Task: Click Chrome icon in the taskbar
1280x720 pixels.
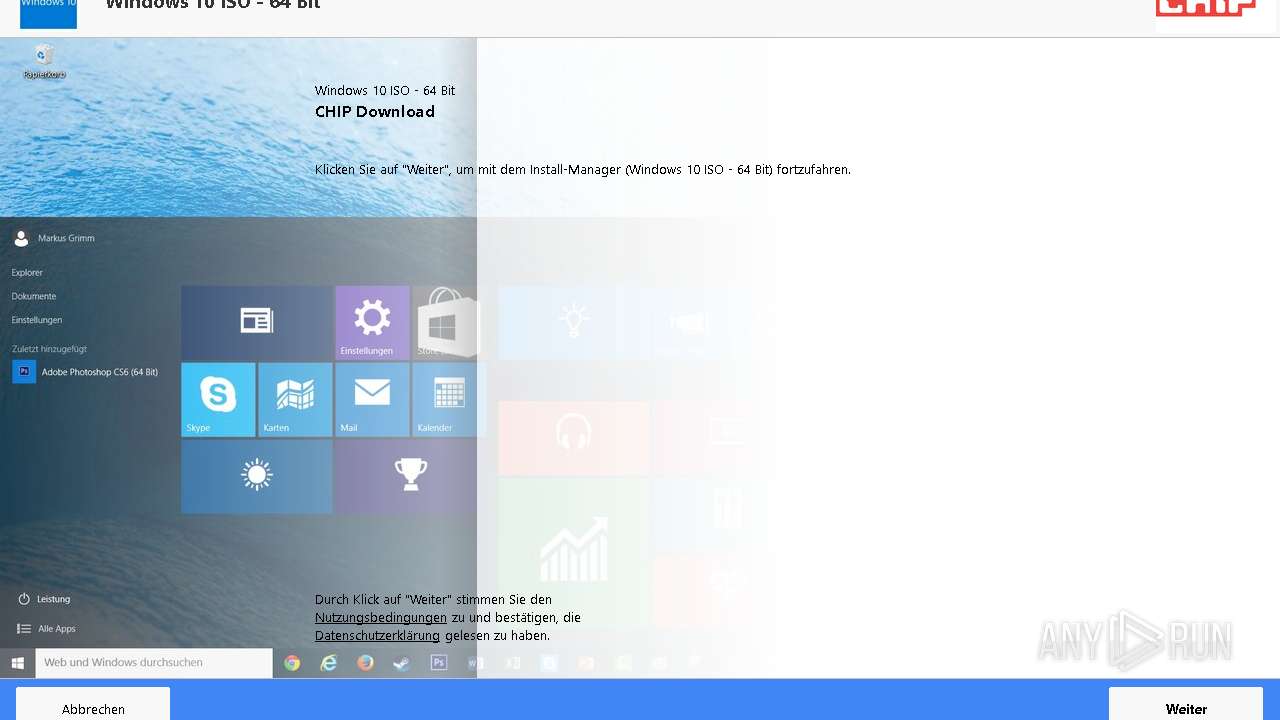Action: (x=292, y=663)
